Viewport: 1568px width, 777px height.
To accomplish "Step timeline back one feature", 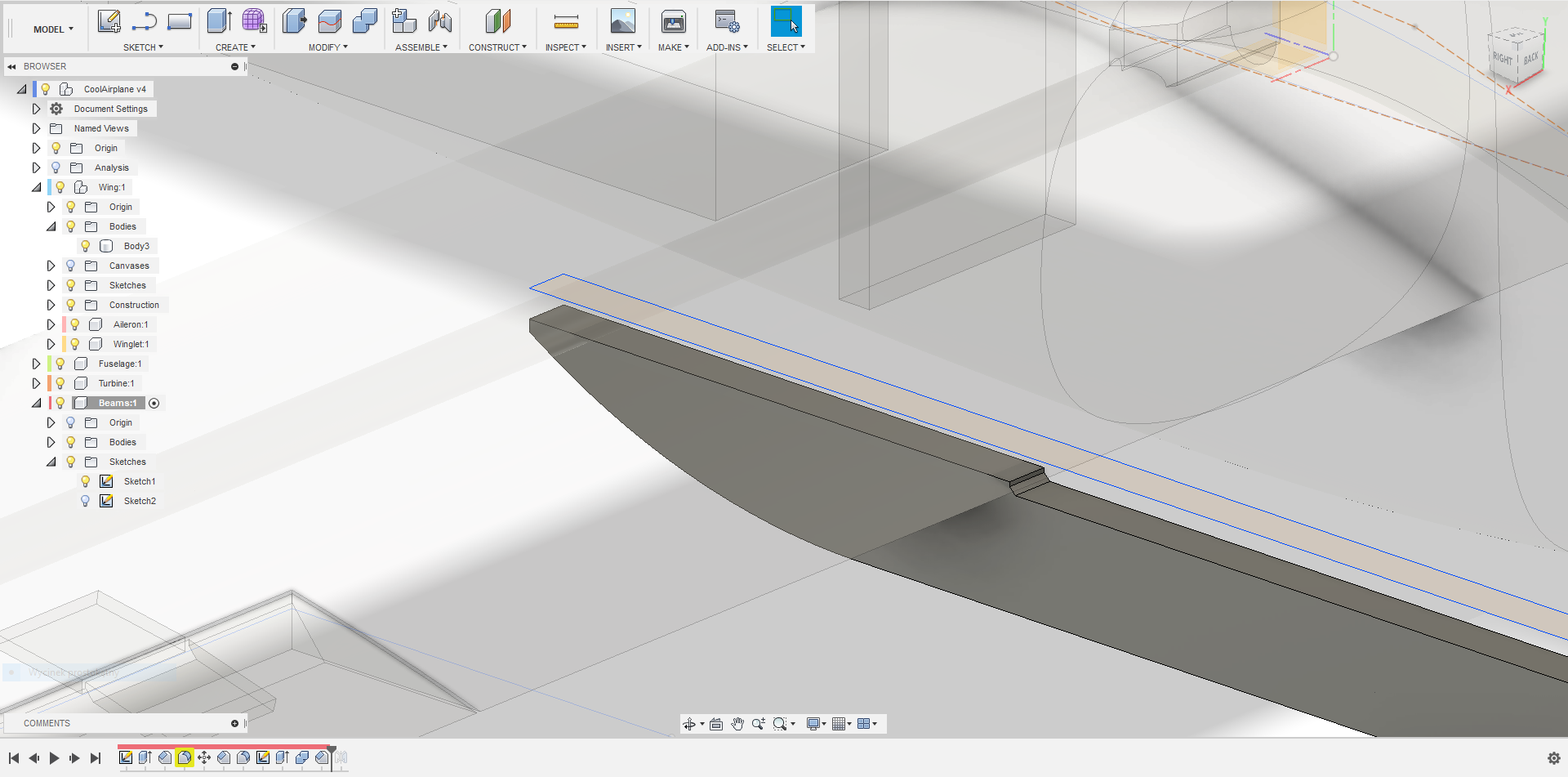I will [33, 758].
